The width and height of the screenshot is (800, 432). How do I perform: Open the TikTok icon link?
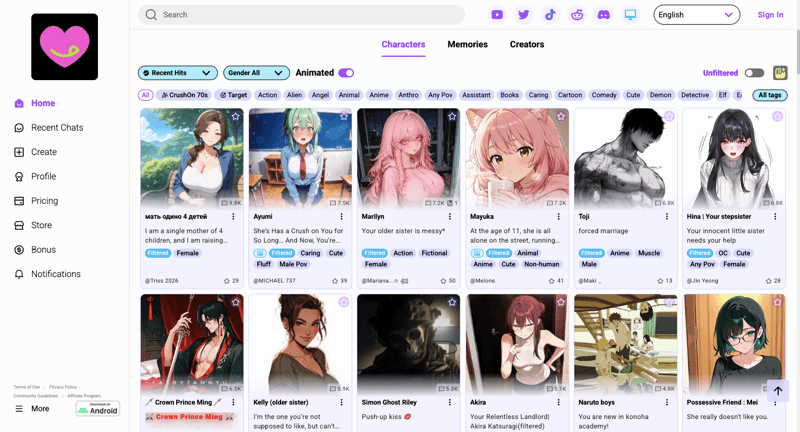[550, 15]
